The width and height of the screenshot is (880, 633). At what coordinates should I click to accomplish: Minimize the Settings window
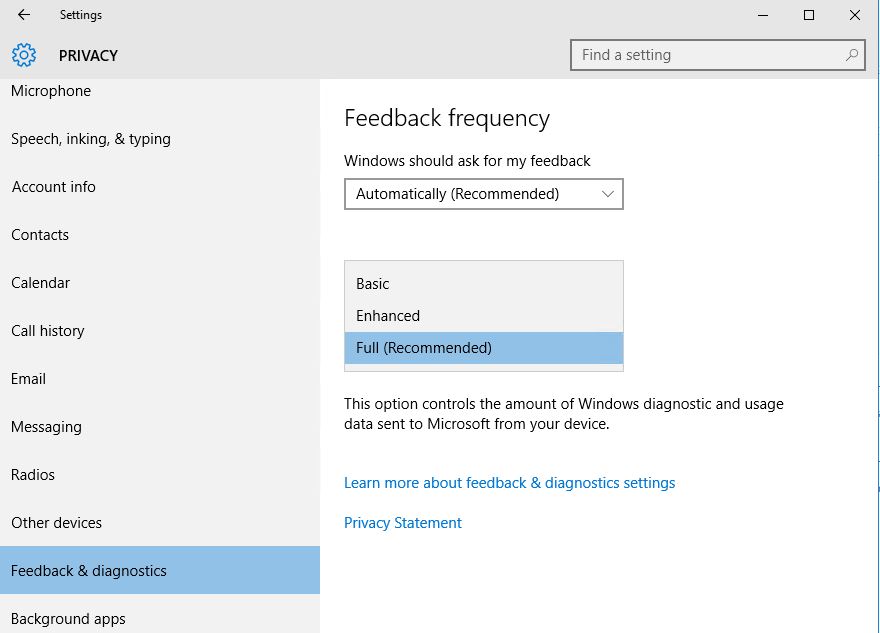point(763,15)
